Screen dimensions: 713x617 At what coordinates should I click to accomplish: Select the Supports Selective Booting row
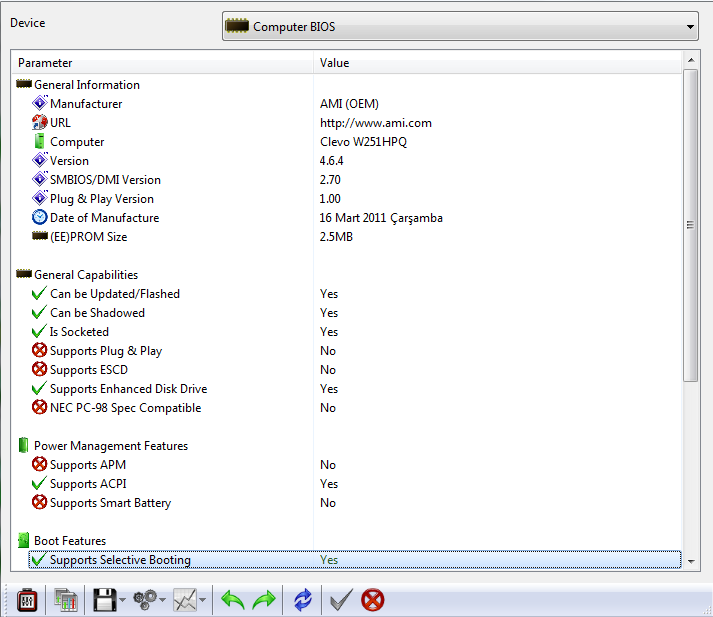[x=355, y=560]
